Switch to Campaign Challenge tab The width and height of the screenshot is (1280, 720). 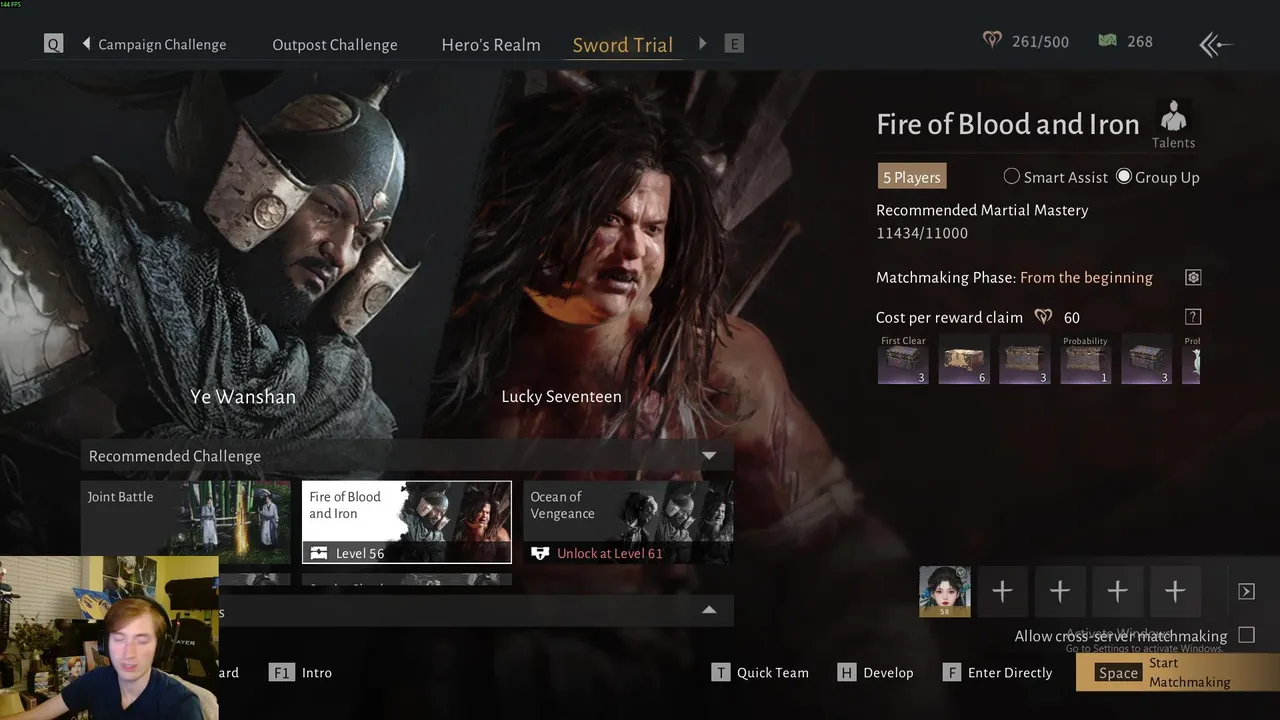tap(162, 44)
